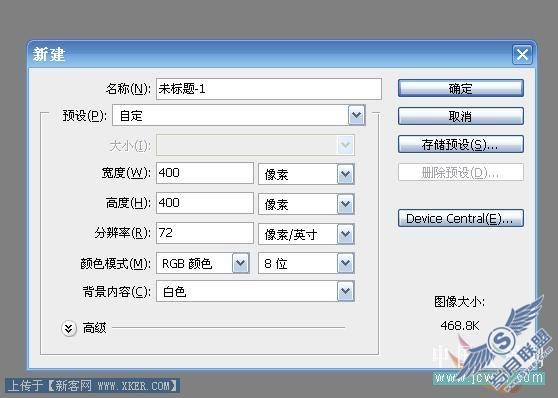
Task: Click the 名称 text field 未标题-1
Action: [269, 89]
